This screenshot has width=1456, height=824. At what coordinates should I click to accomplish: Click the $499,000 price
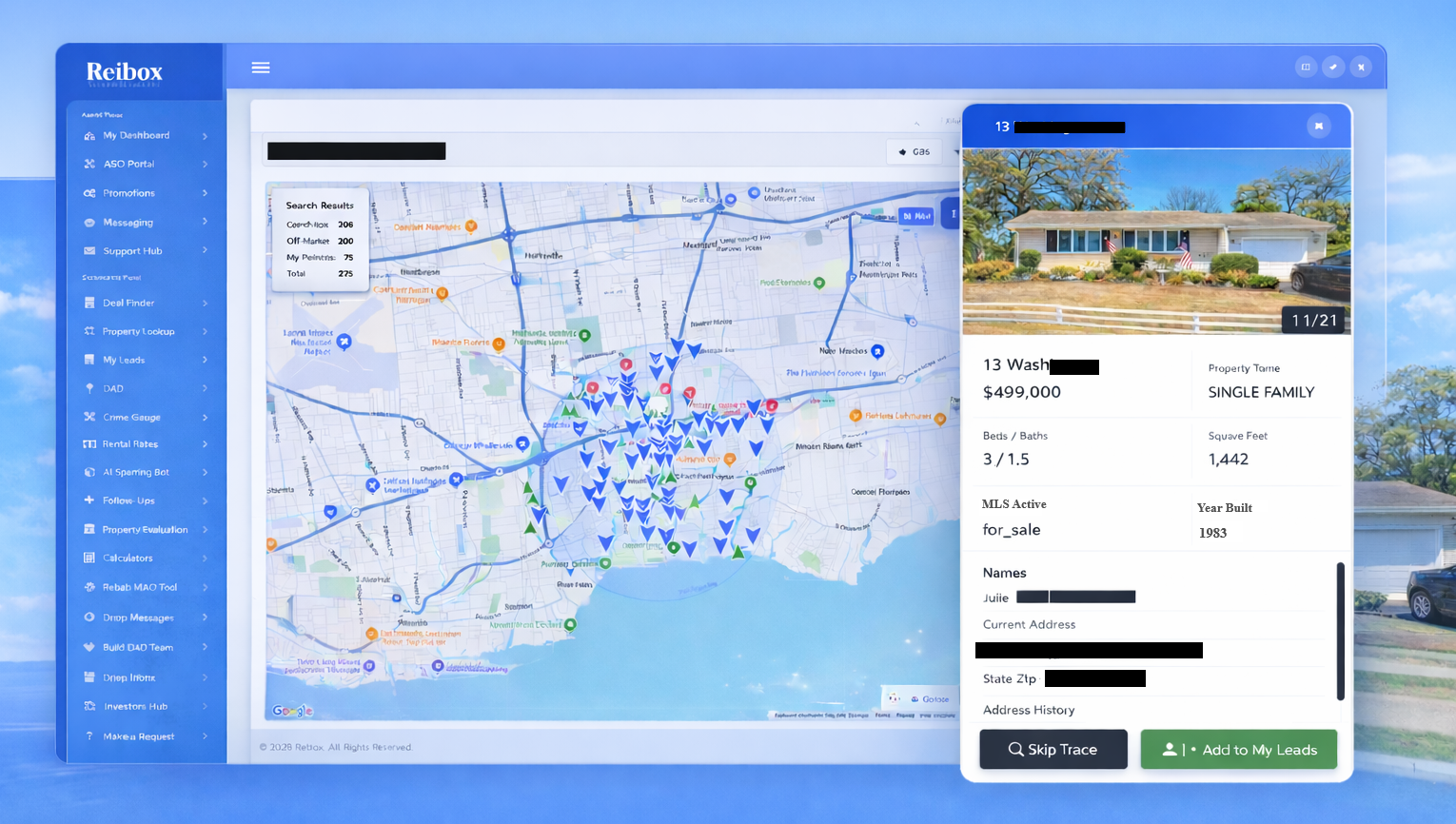click(1022, 392)
